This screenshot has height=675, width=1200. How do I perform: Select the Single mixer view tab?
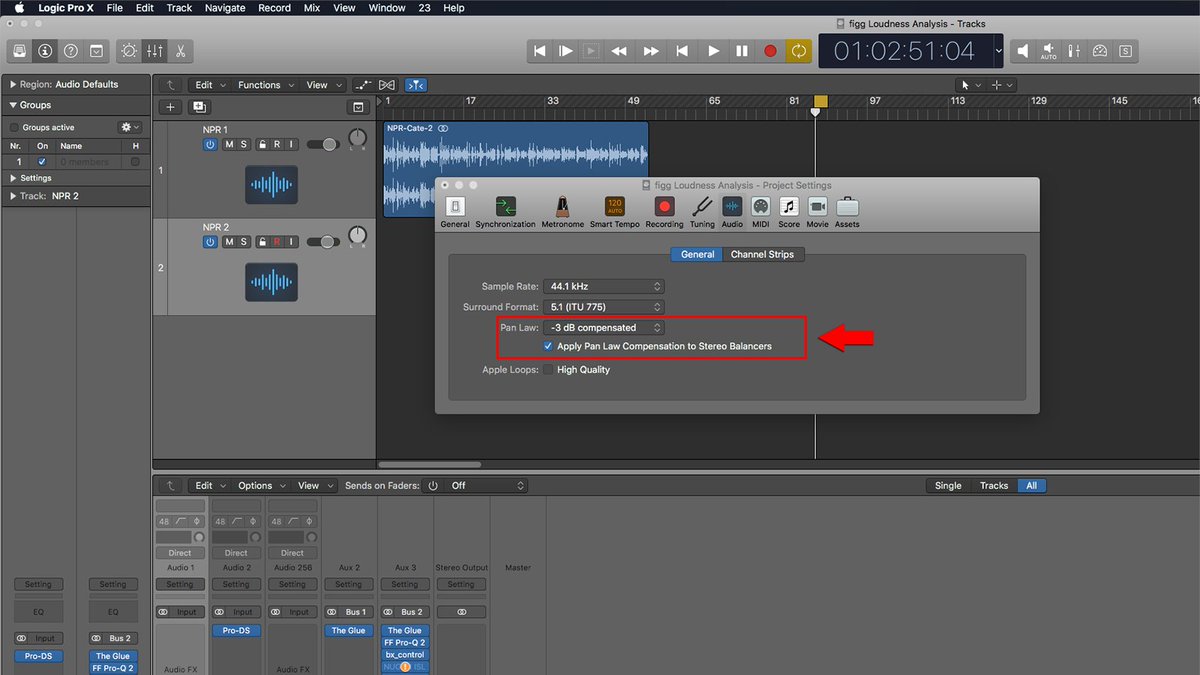coord(948,485)
